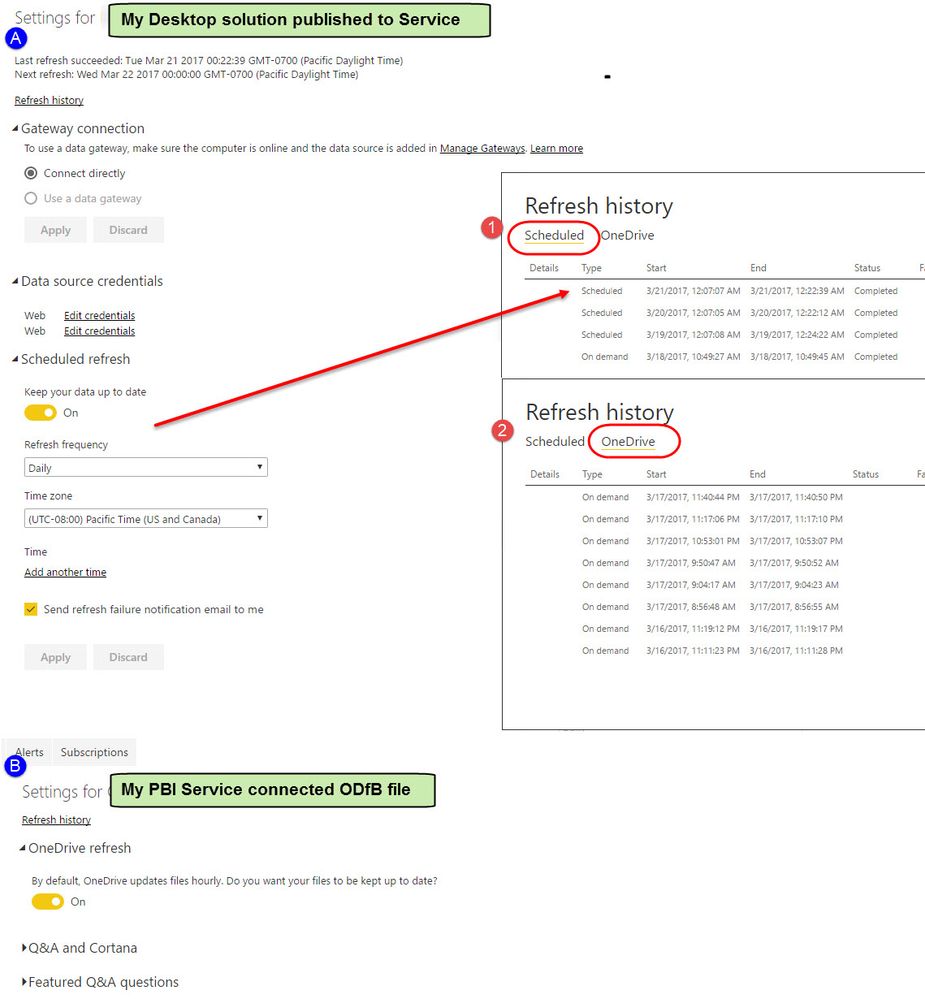Toggle Keep your data up to date switch
The width and height of the screenshot is (925, 999).
tap(41, 412)
